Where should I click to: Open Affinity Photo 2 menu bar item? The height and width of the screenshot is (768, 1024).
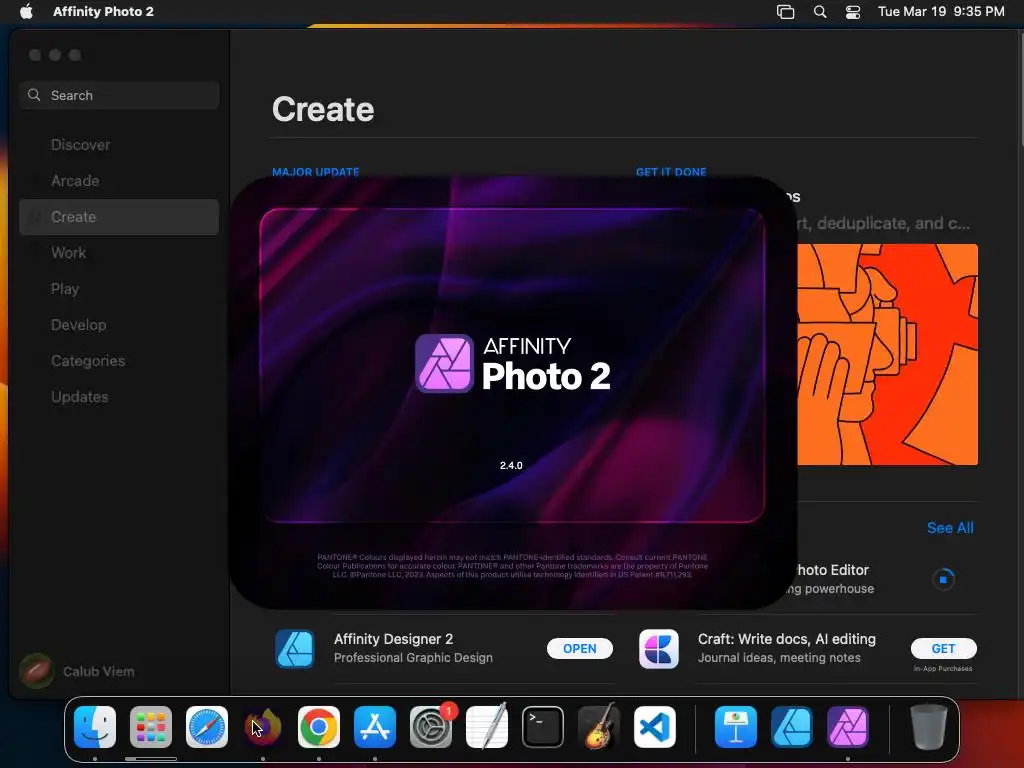(103, 11)
